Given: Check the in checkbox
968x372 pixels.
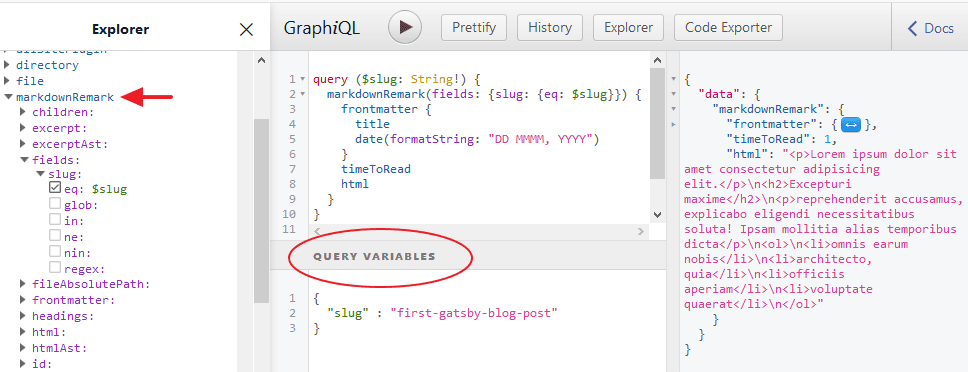Looking at the screenshot, I should coord(55,220).
